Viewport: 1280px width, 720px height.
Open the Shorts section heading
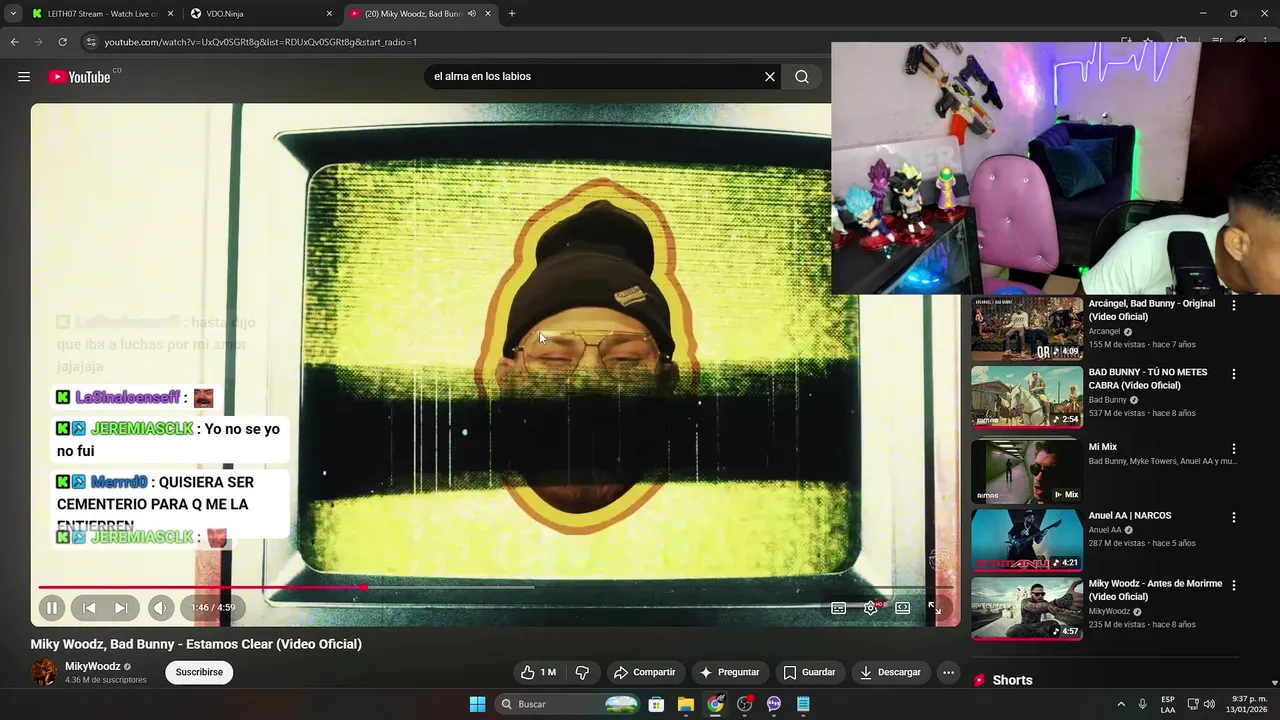click(x=1012, y=680)
